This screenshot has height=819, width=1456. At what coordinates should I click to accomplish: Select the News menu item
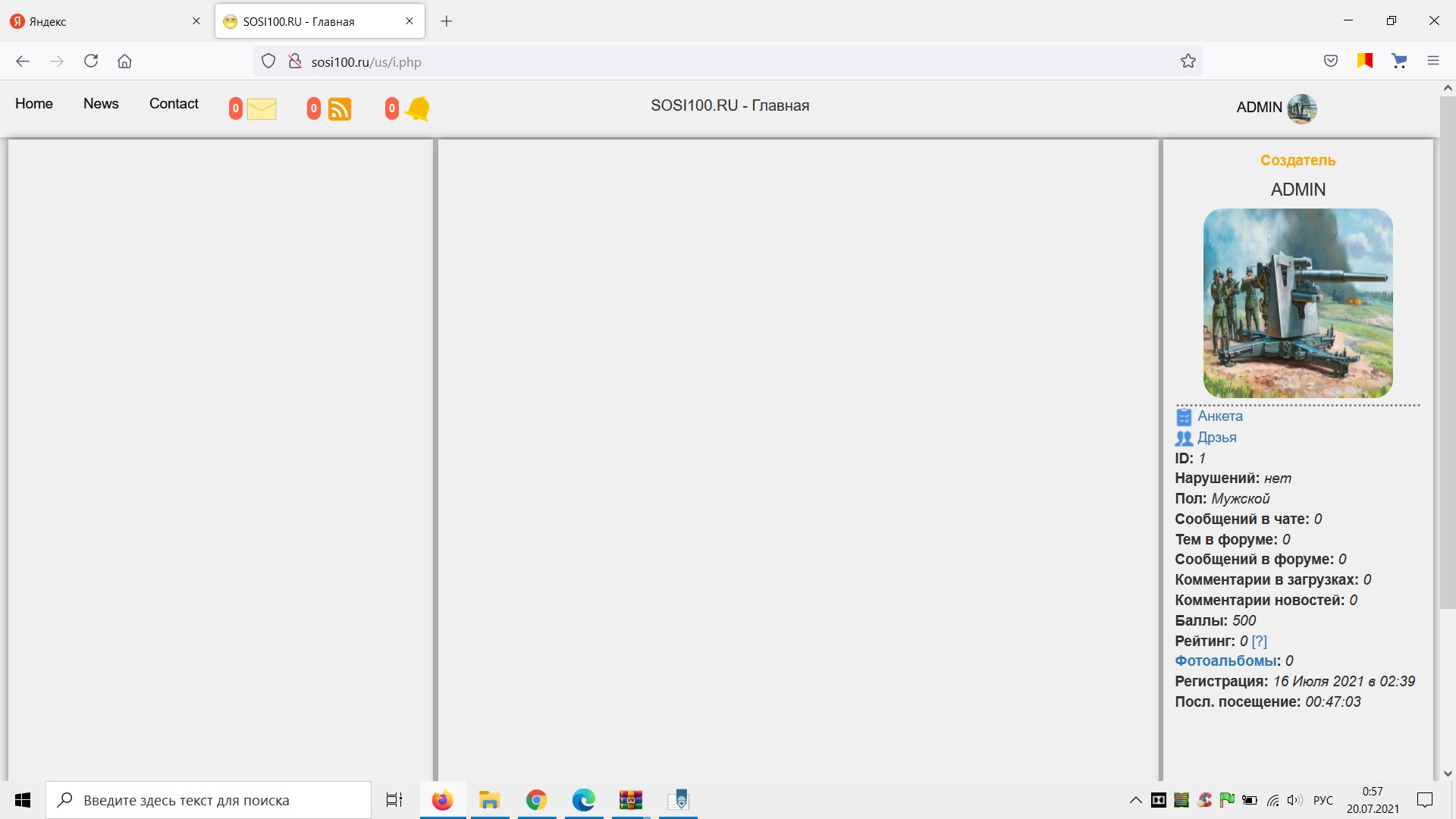[x=101, y=104]
